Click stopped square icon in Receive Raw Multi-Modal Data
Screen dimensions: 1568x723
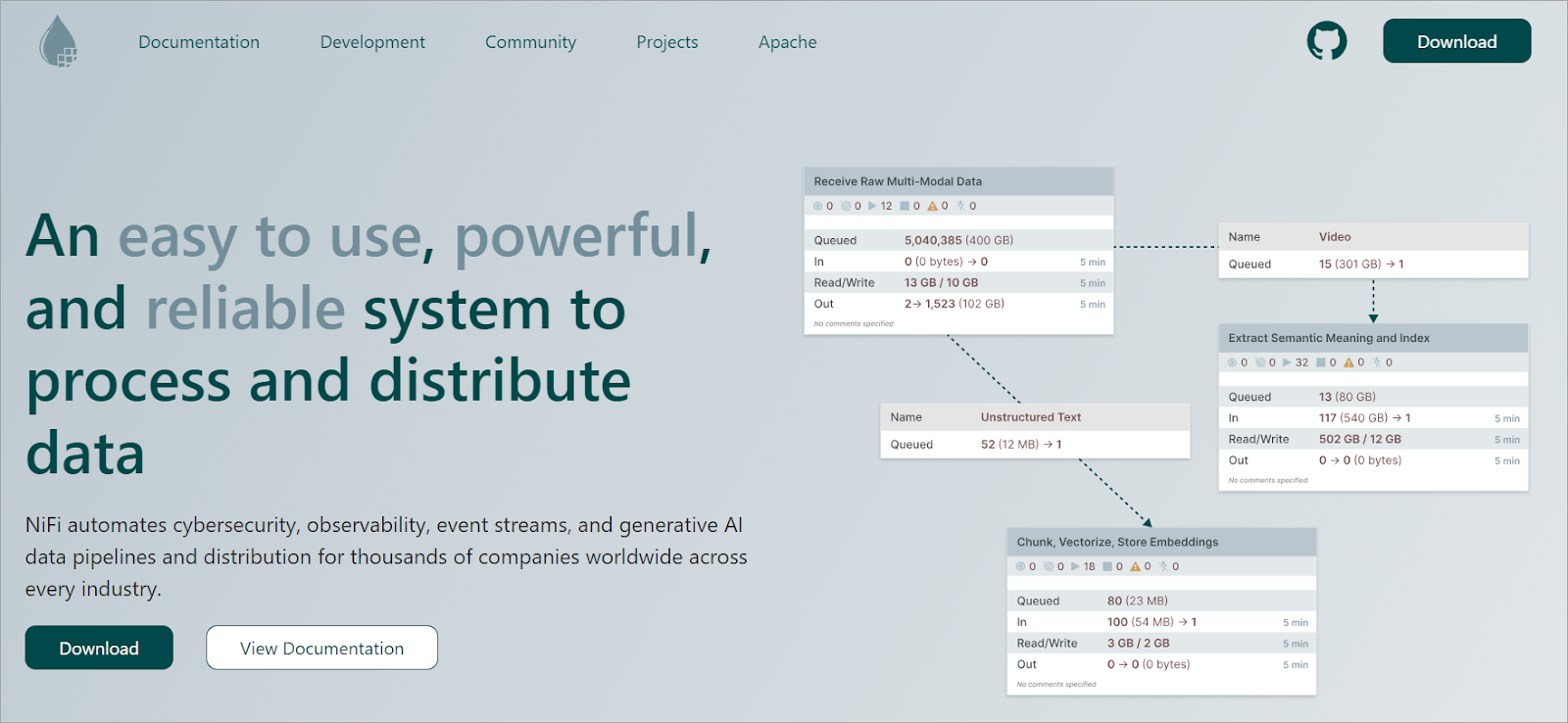click(x=905, y=206)
